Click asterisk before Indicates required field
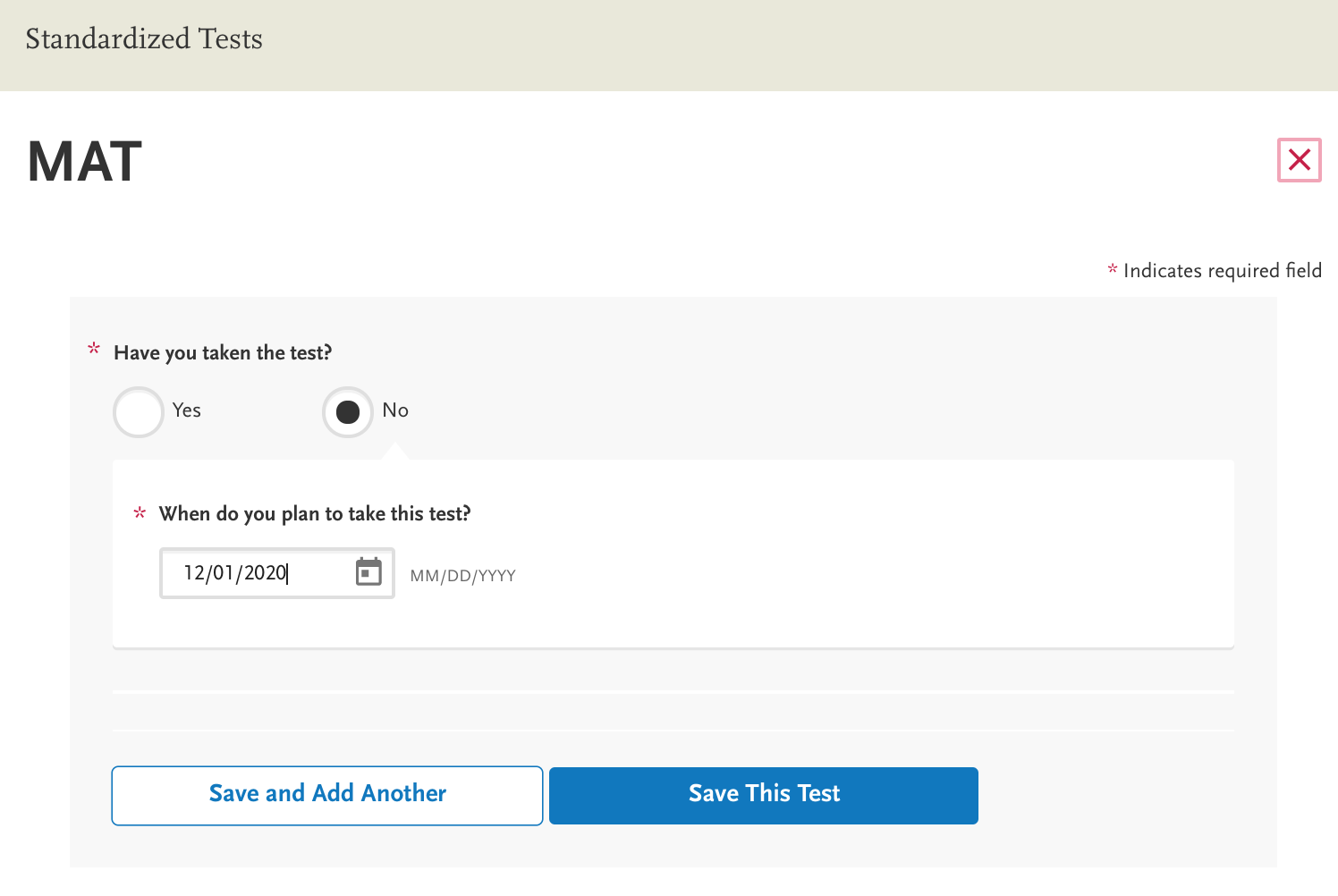Viewport: 1338px width, 896px height. pos(1113,268)
